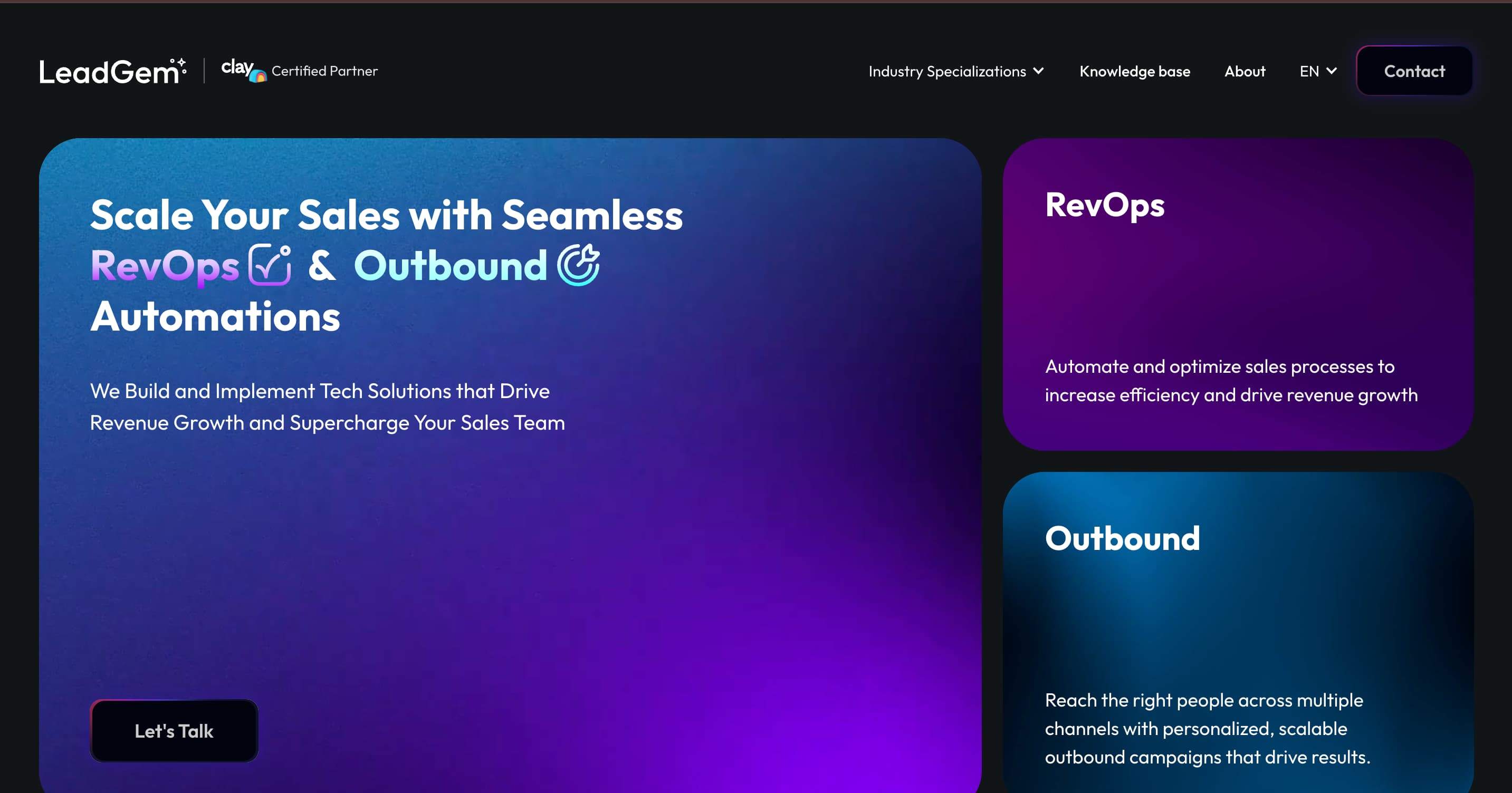Viewport: 1512px width, 793px height.
Task: Click the checkmark icon next to RevOps
Action: tap(268, 265)
